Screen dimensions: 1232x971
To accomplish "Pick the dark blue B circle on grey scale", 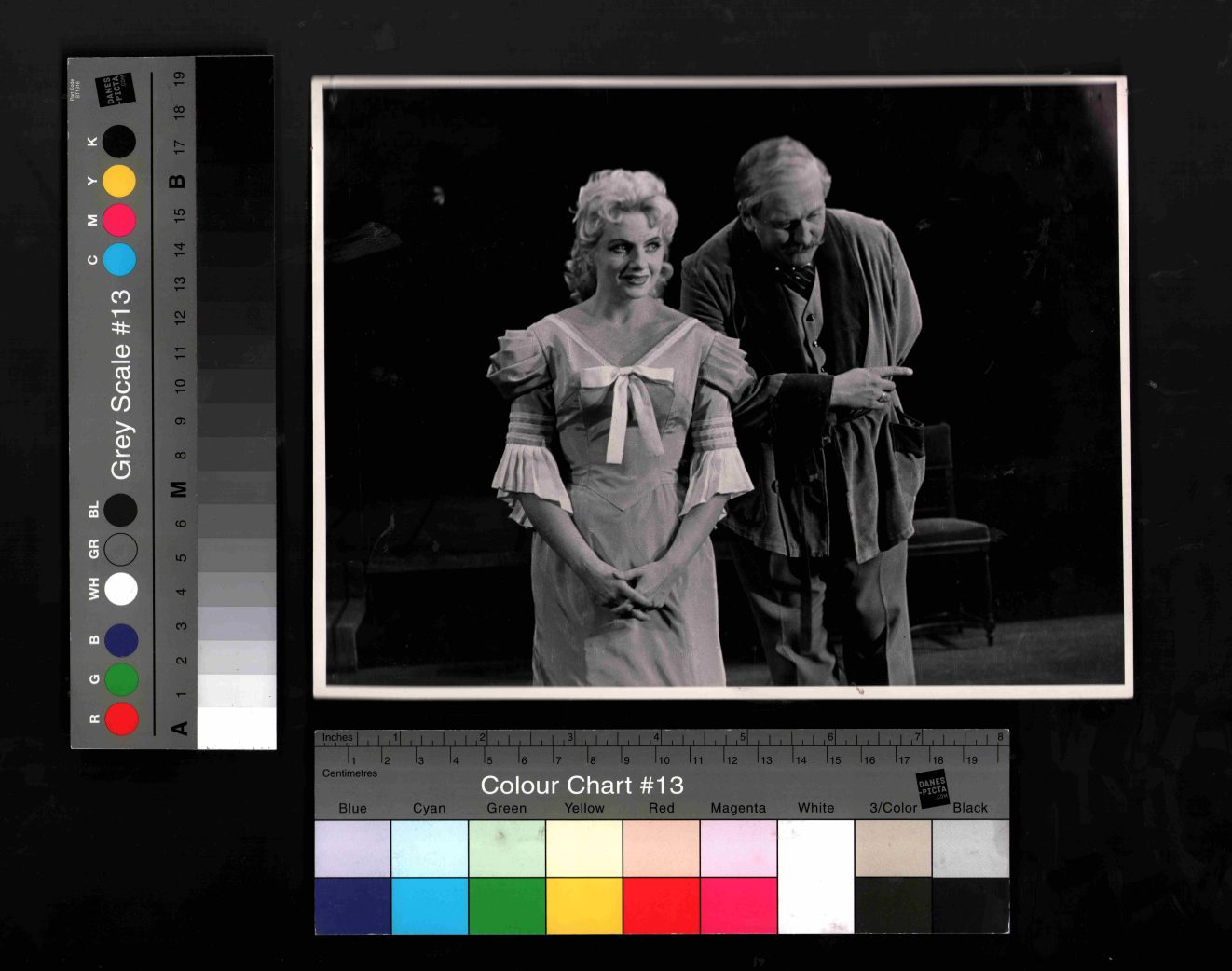I will [121, 640].
